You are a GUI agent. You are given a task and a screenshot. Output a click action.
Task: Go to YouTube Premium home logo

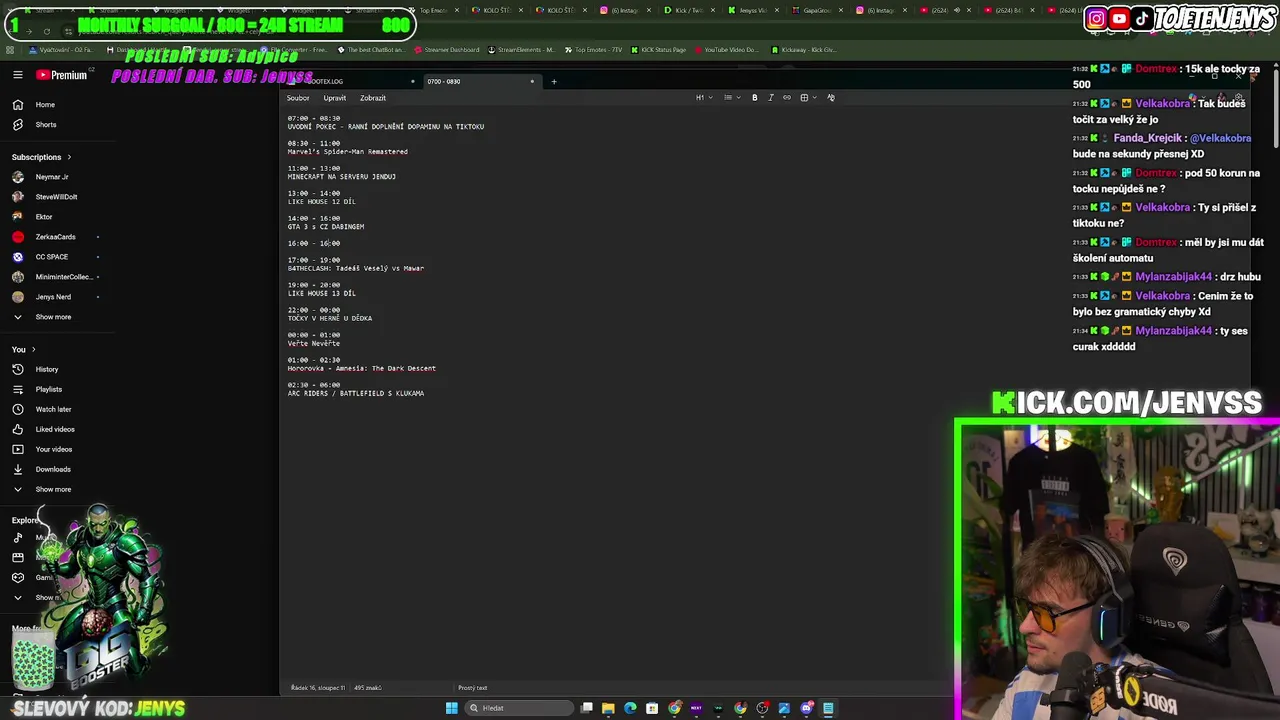64,75
